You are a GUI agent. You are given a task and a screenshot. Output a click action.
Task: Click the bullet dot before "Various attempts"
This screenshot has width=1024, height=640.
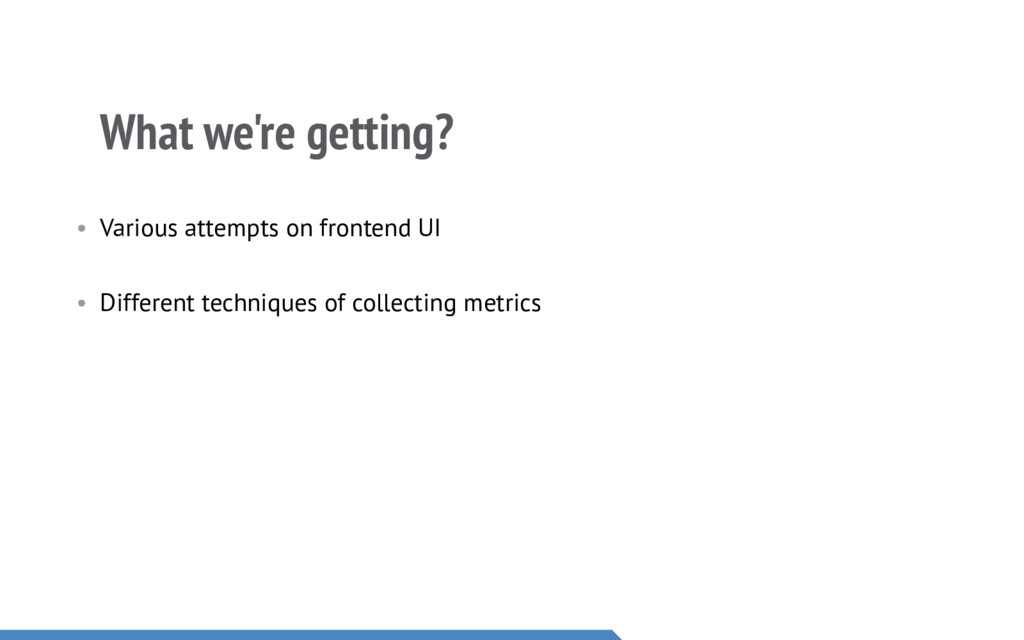pyautogui.click(x=82, y=229)
